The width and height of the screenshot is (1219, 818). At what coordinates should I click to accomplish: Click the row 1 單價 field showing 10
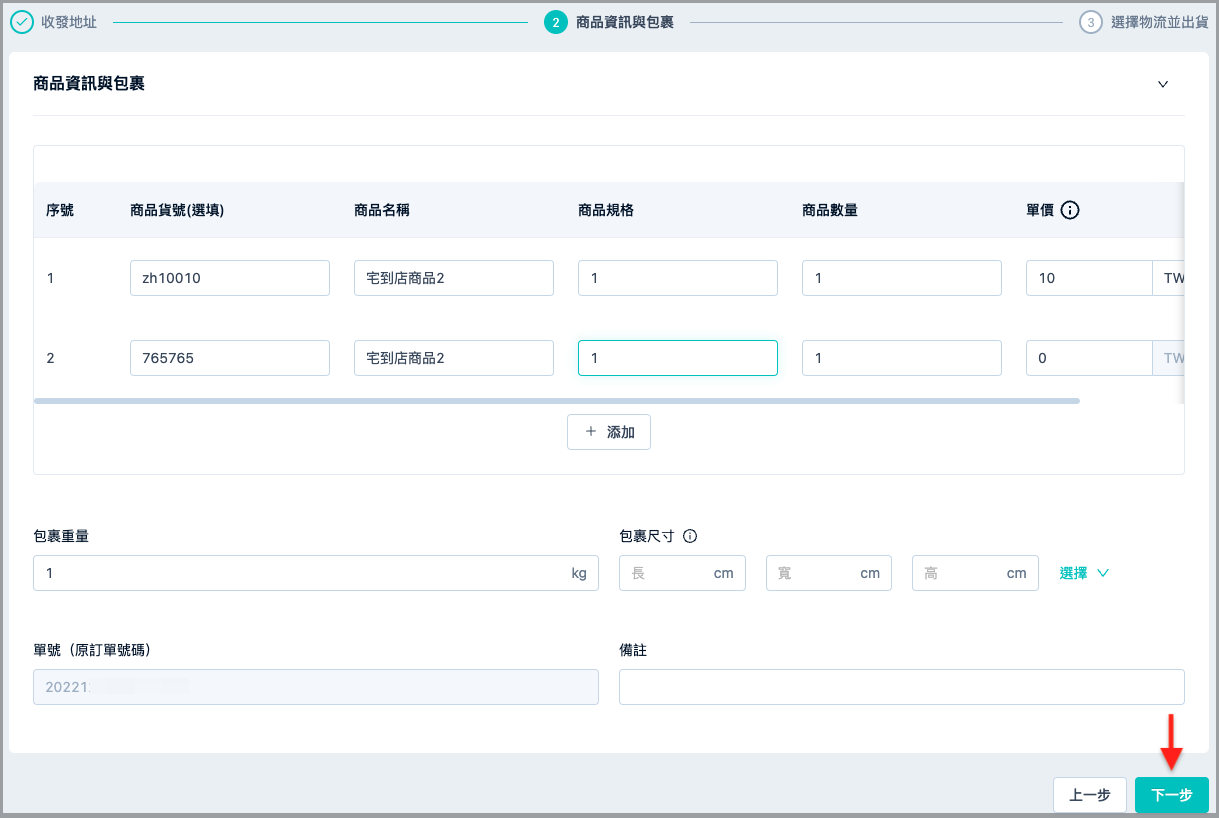click(1089, 278)
